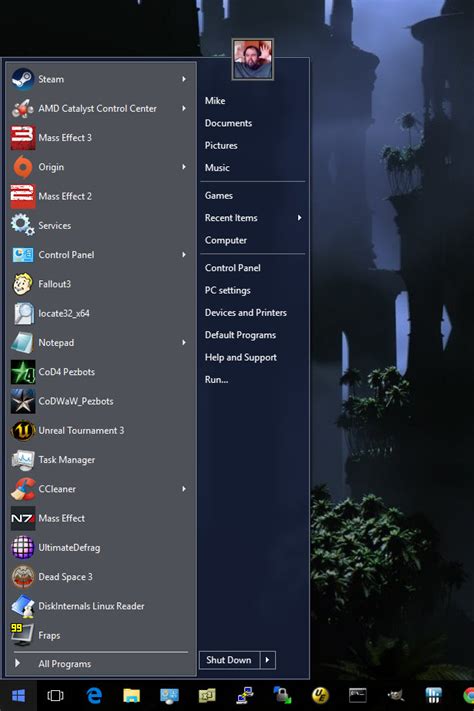Click the user account picture thumbnail
The width and height of the screenshot is (474, 711).
253,59
